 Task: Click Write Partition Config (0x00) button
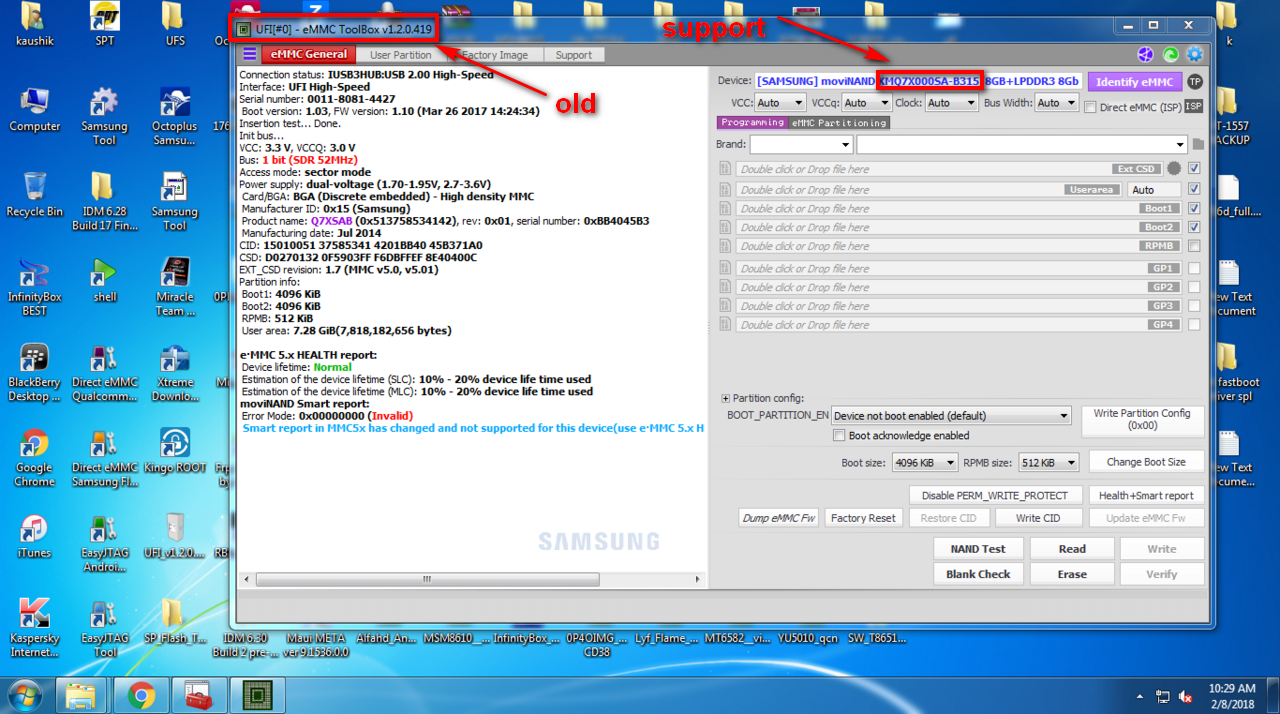coord(1142,420)
